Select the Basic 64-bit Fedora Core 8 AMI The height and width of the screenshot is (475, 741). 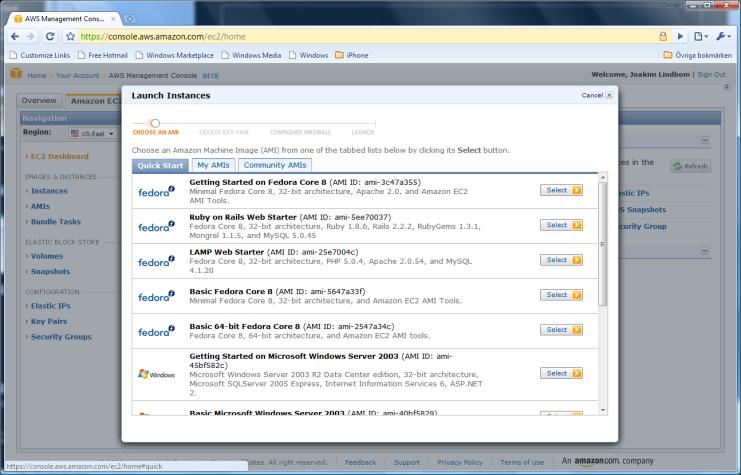click(561, 330)
